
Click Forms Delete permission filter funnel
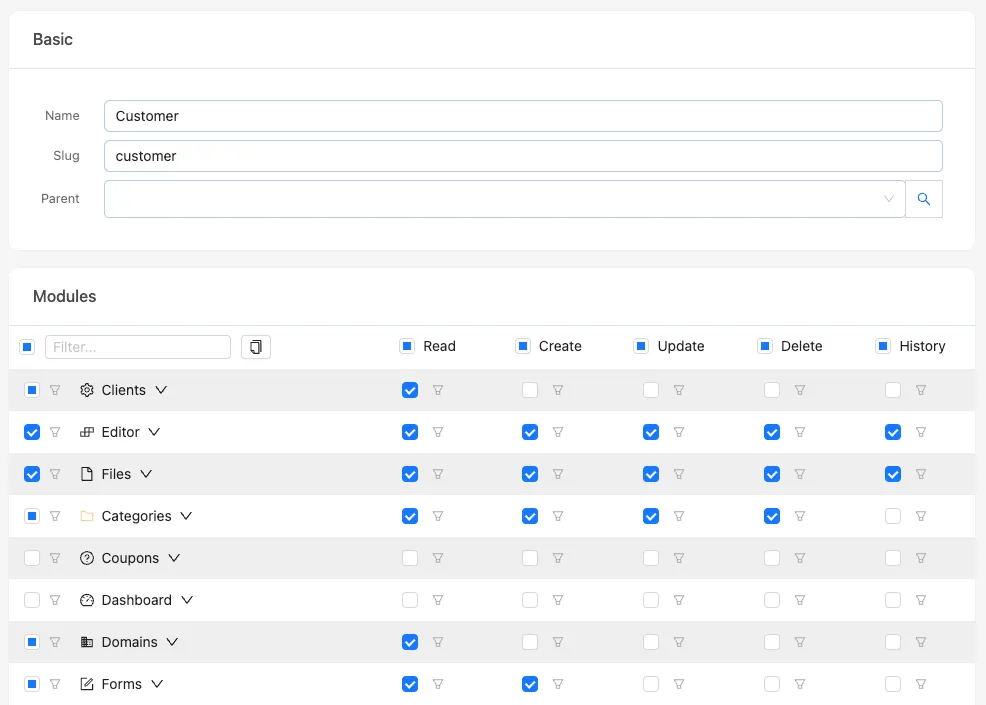[800, 684]
